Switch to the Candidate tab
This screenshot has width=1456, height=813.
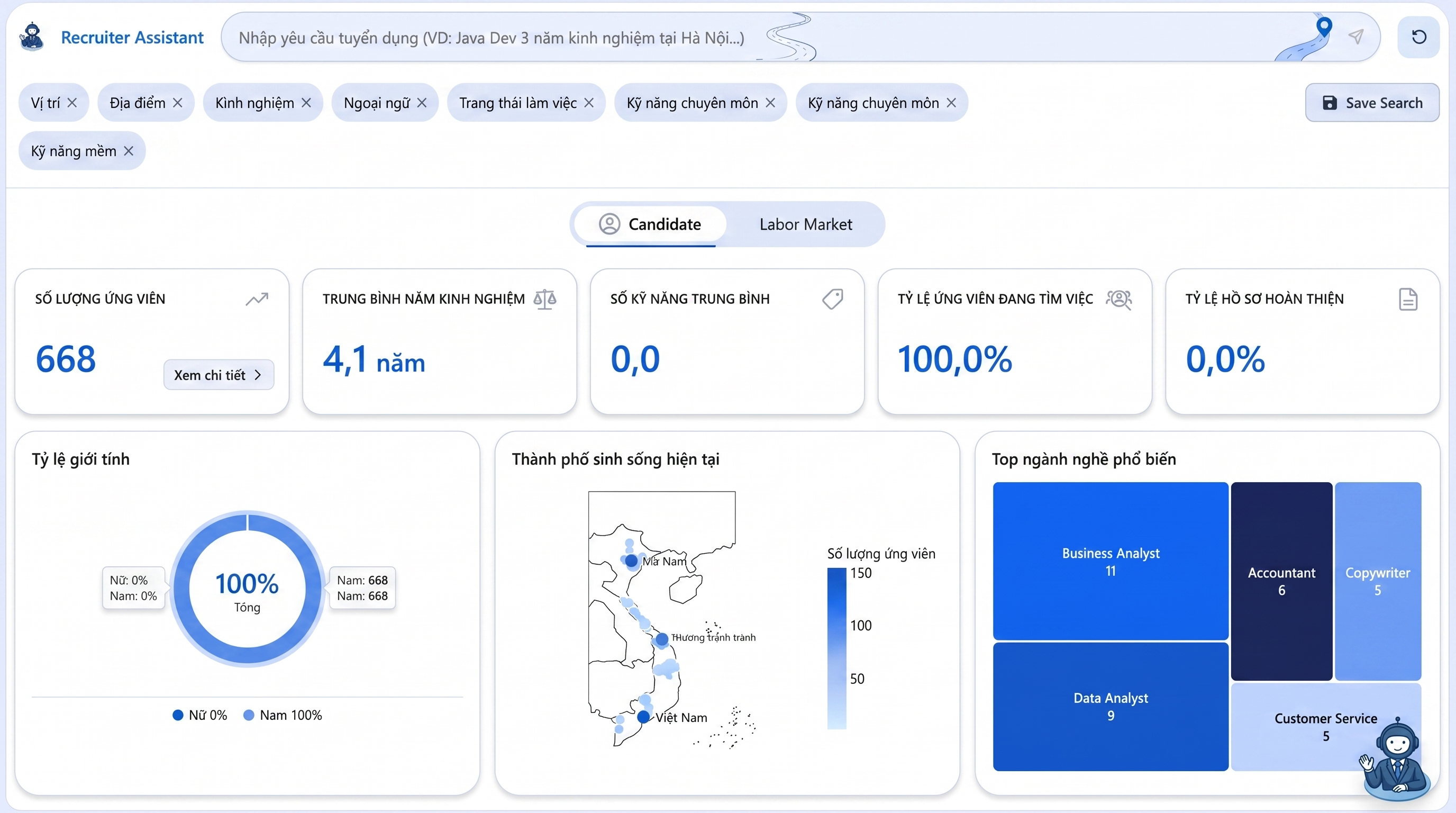click(650, 224)
